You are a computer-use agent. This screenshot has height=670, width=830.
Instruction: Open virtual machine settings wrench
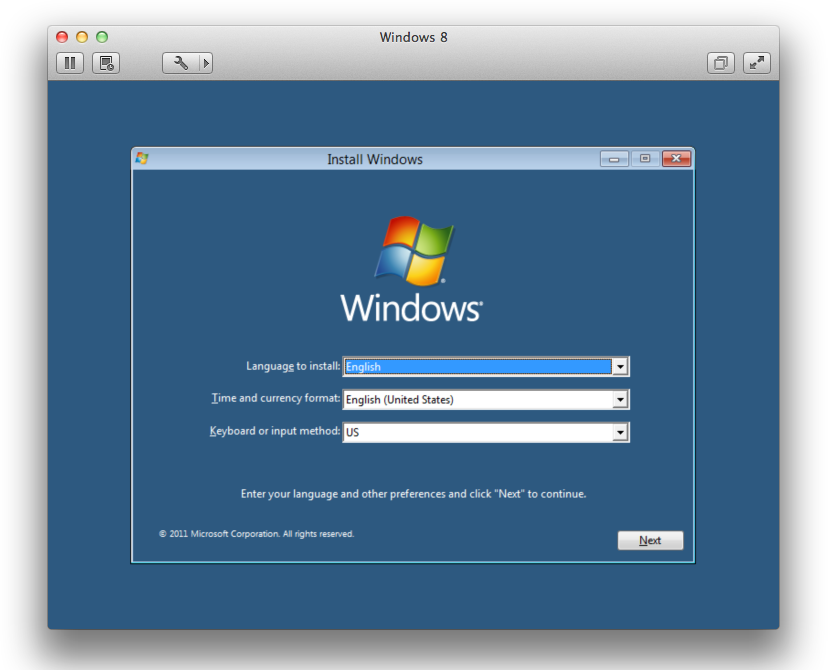[181, 63]
